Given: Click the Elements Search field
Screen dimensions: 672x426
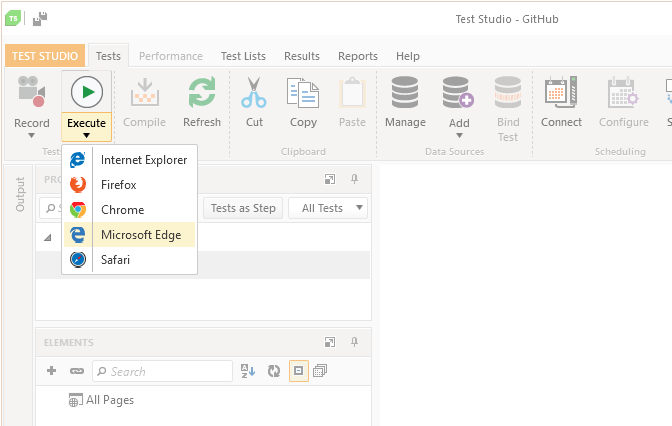Looking at the screenshot, I should pyautogui.click(x=162, y=371).
